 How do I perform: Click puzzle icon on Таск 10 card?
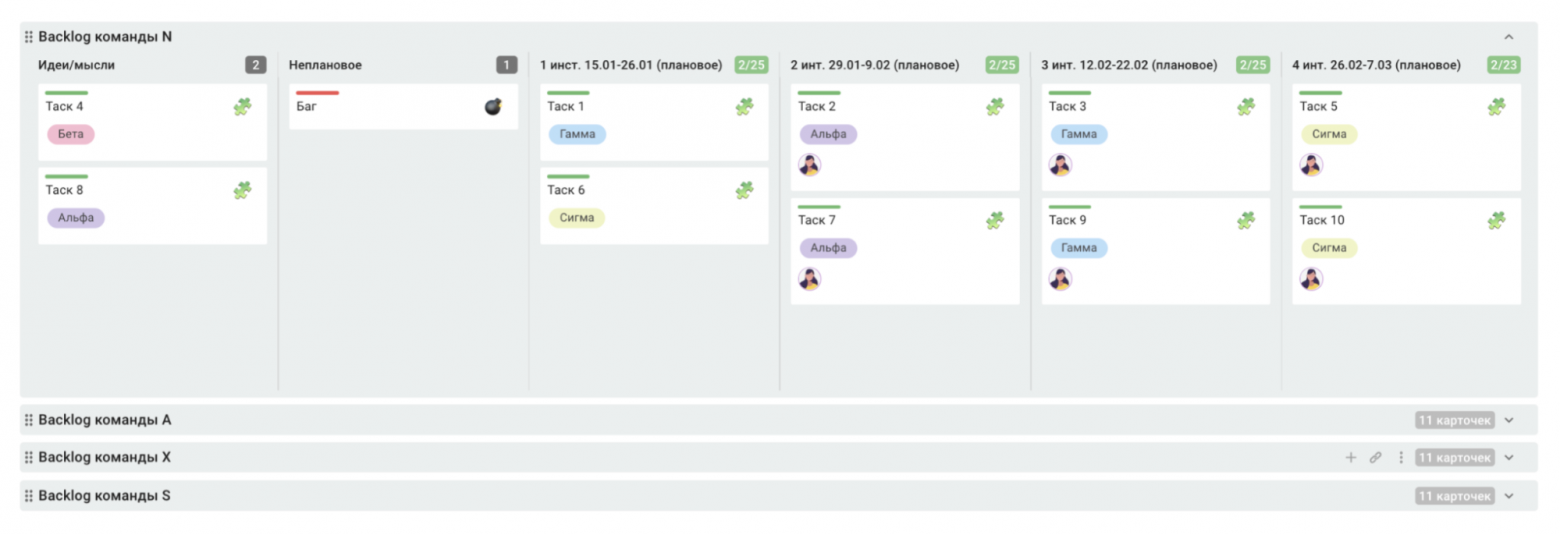[x=1496, y=220]
